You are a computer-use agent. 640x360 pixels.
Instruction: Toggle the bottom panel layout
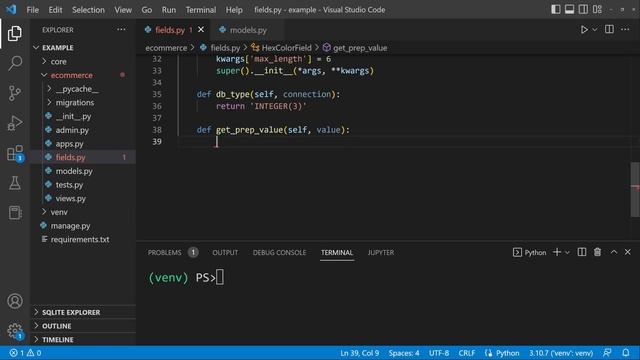click(x=569, y=9)
